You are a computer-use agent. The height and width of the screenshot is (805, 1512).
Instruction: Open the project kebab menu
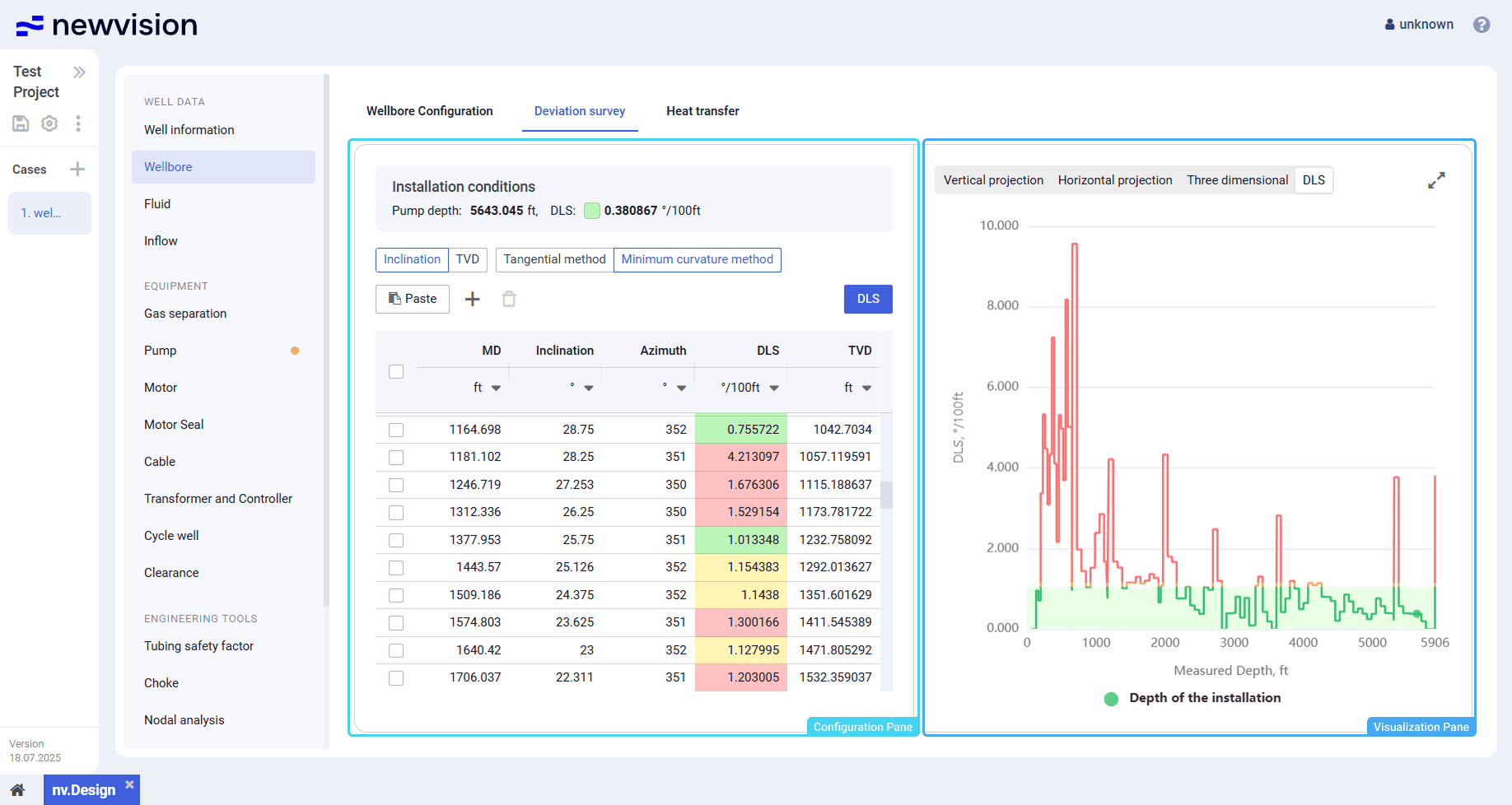78,123
